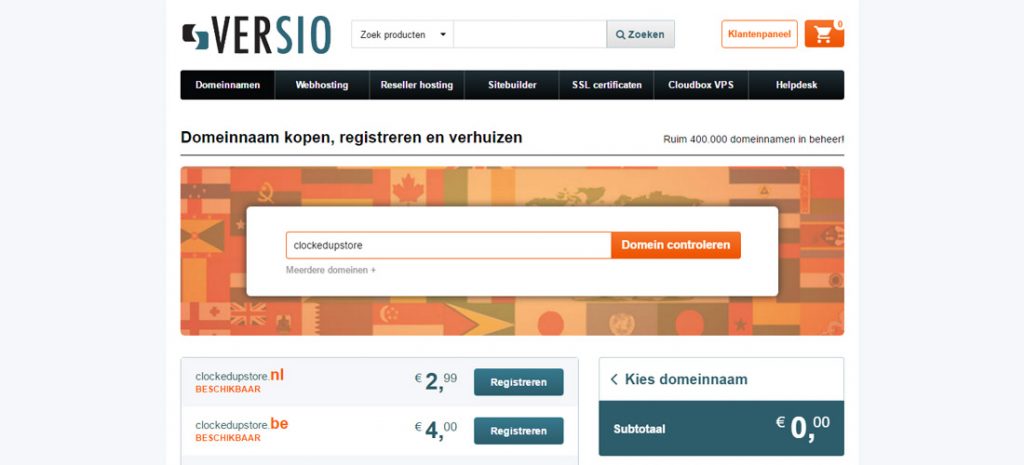Screen dimensions: 1024x465
Task: Click the Versio logo
Action: coord(256,35)
